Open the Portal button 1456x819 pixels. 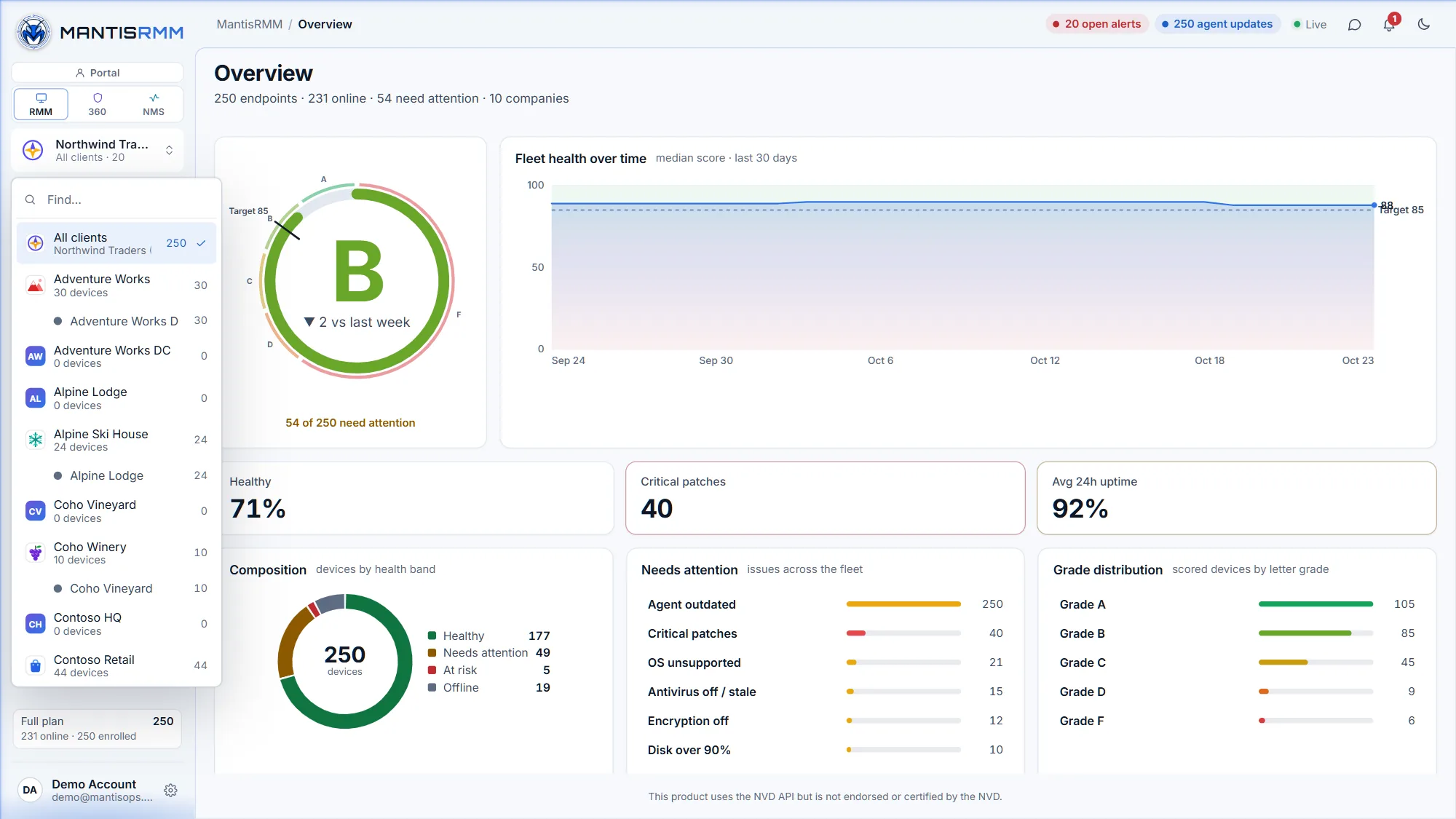pos(98,73)
